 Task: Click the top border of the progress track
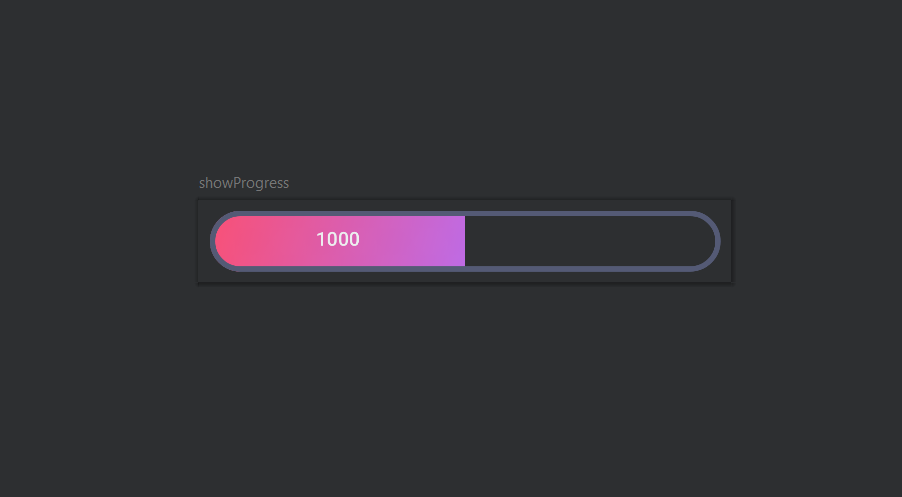pyautogui.click(x=465, y=213)
